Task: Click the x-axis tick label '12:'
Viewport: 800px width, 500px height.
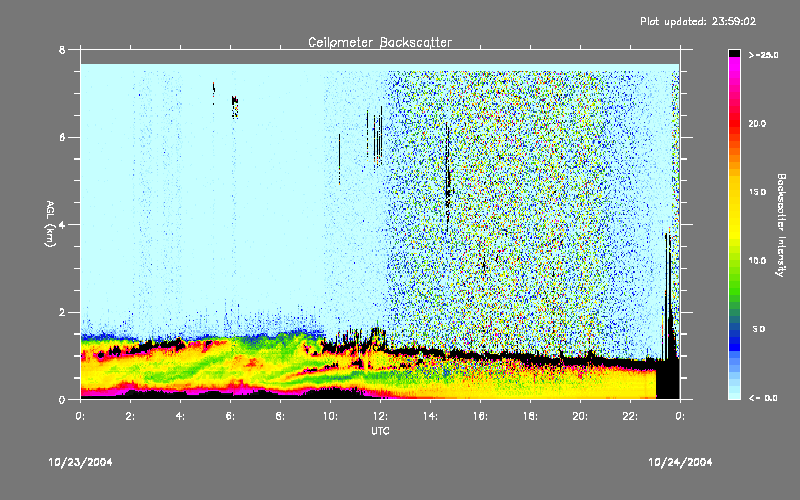Action: (380, 416)
